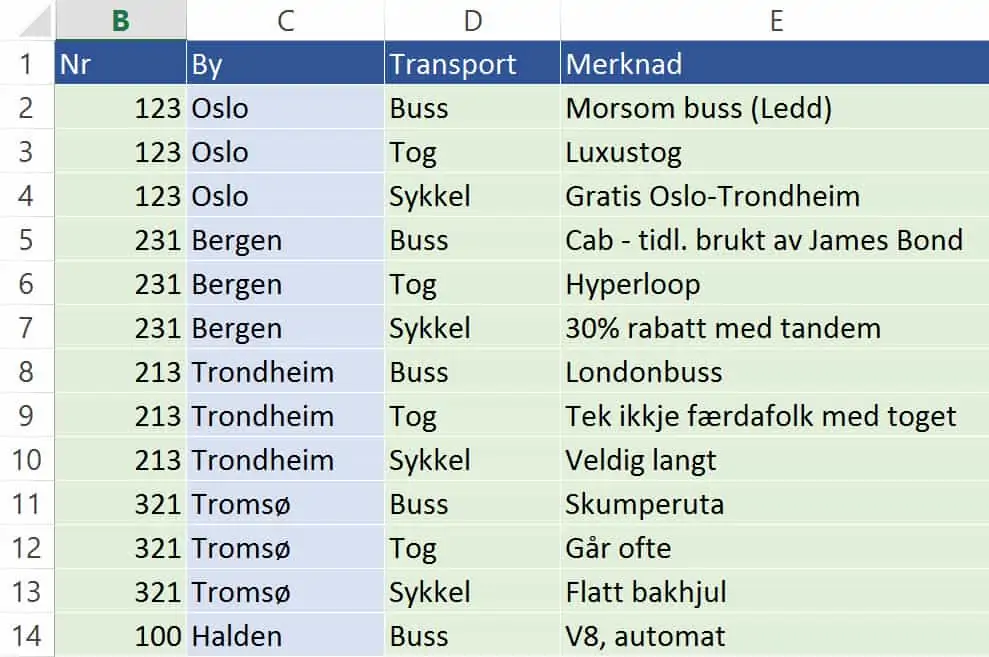Viewport: 989px width, 657px height.
Task: Click the Transport header cell
Action: (472, 63)
